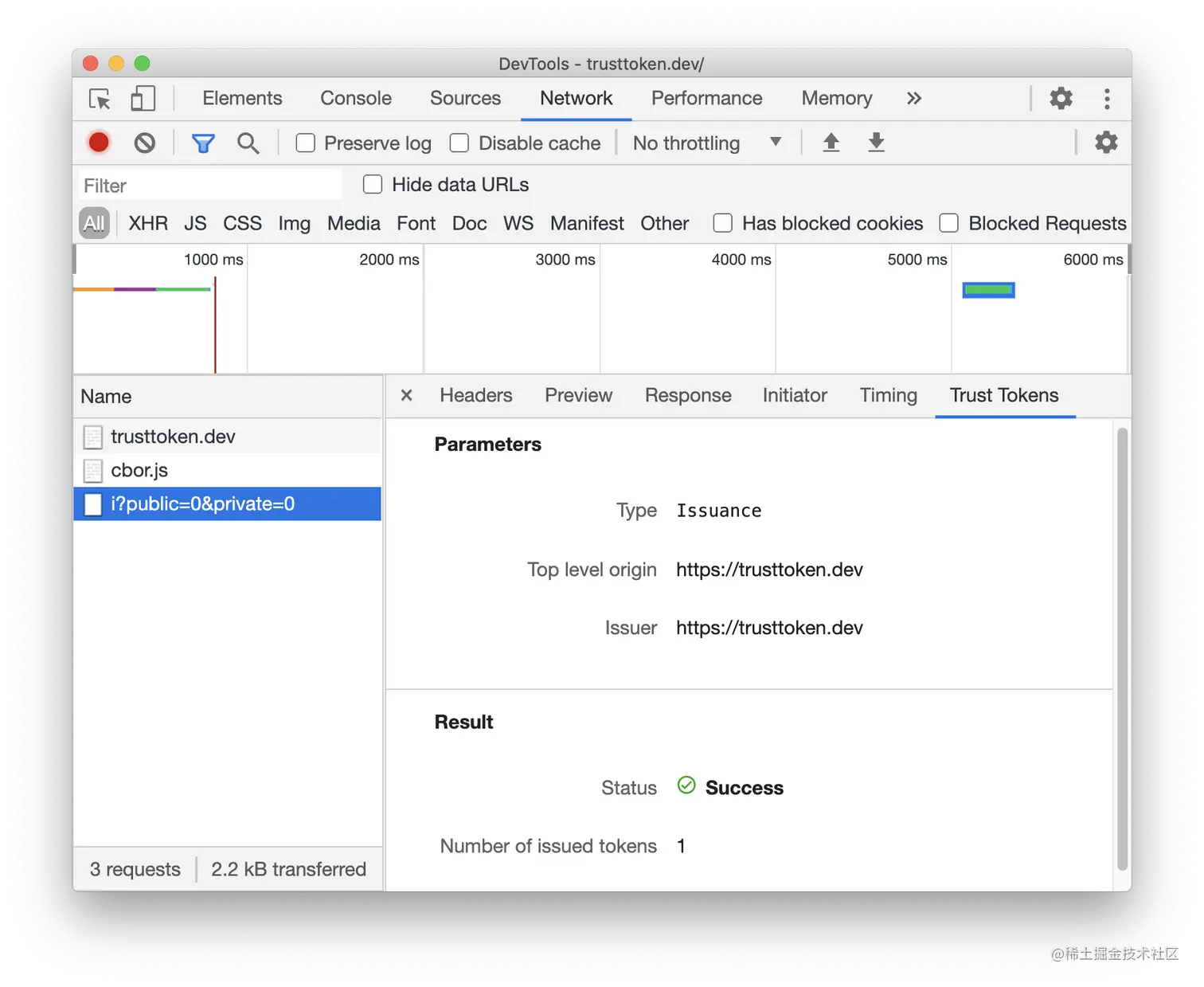The width and height of the screenshot is (1204, 987).
Task: Select the cbor.js request row
Action: (228, 470)
